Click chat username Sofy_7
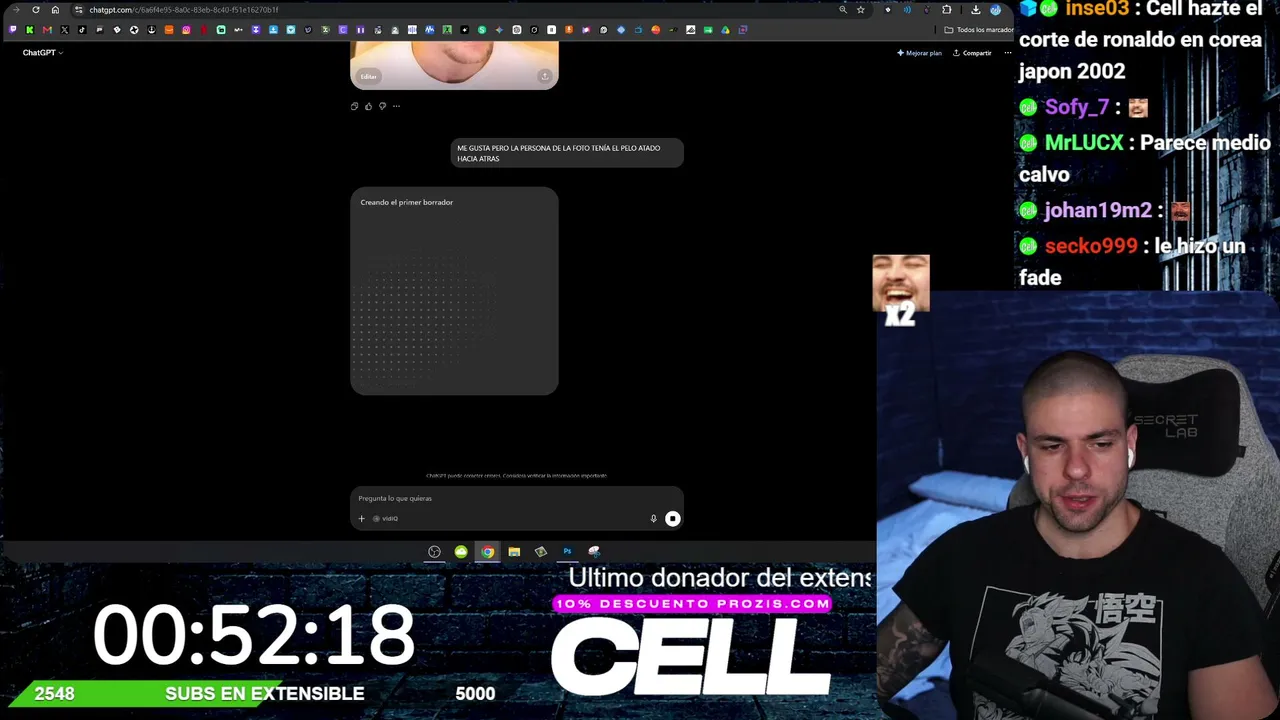The height and width of the screenshot is (720, 1280). pos(1077,107)
